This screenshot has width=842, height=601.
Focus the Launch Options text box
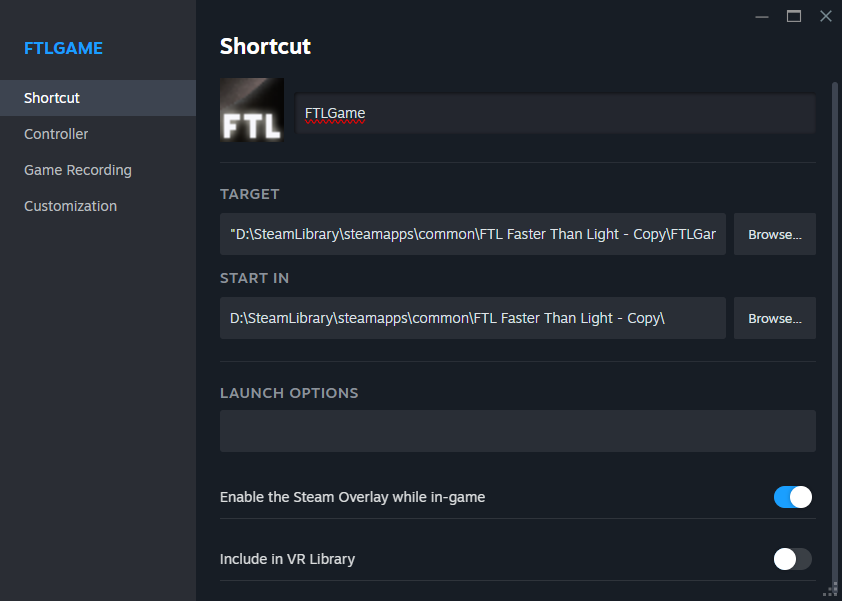517,431
